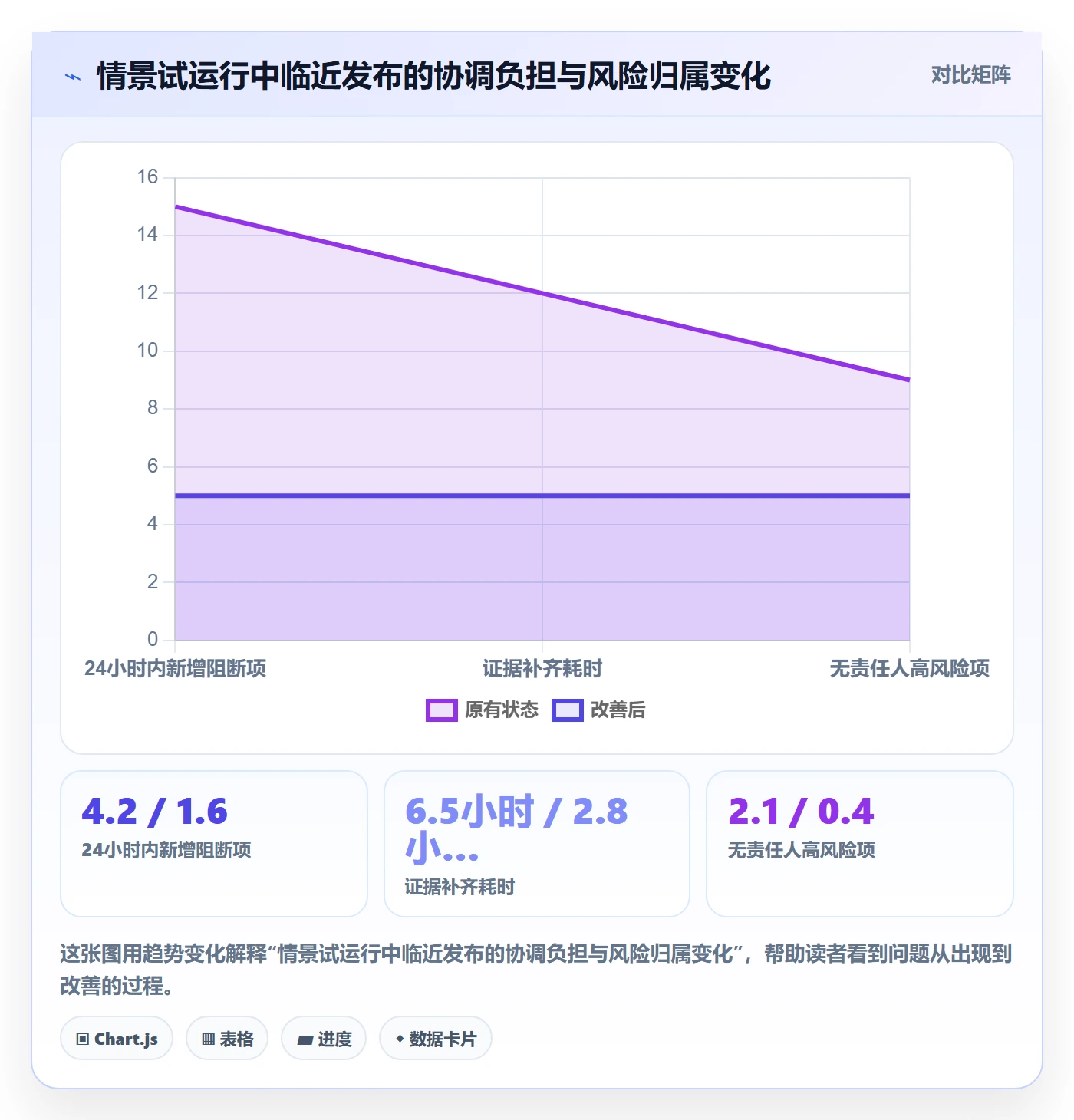Click the lightning bolt icon beside the title
1074x1120 pixels.
pos(73,77)
